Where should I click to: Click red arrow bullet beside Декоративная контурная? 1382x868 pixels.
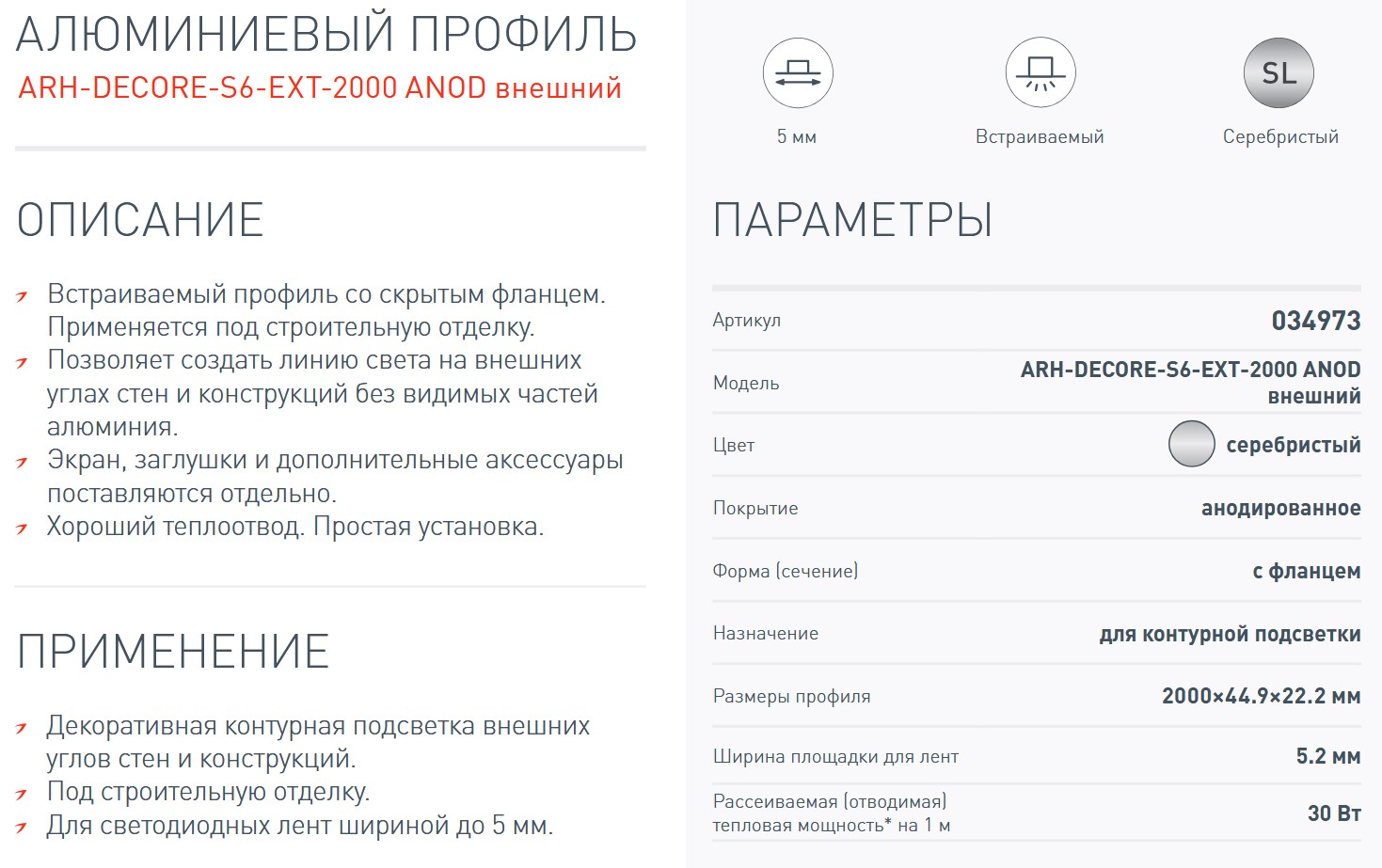point(22,729)
